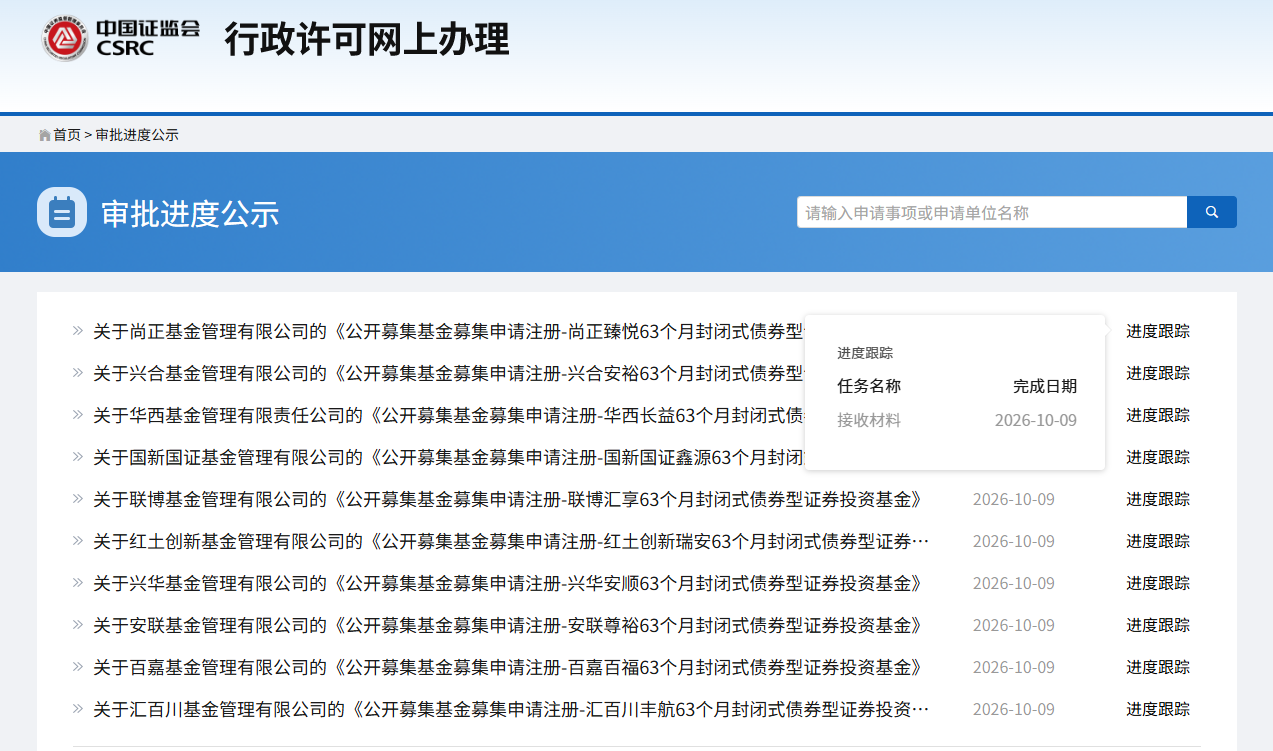Click the search magnifier button
1273x751 pixels.
pos(1212,212)
